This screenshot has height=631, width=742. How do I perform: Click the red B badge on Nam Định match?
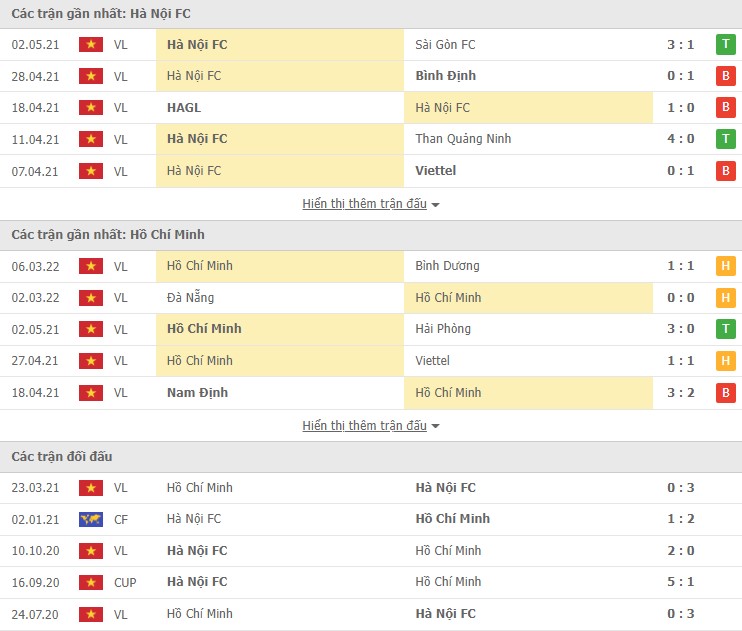coord(725,393)
